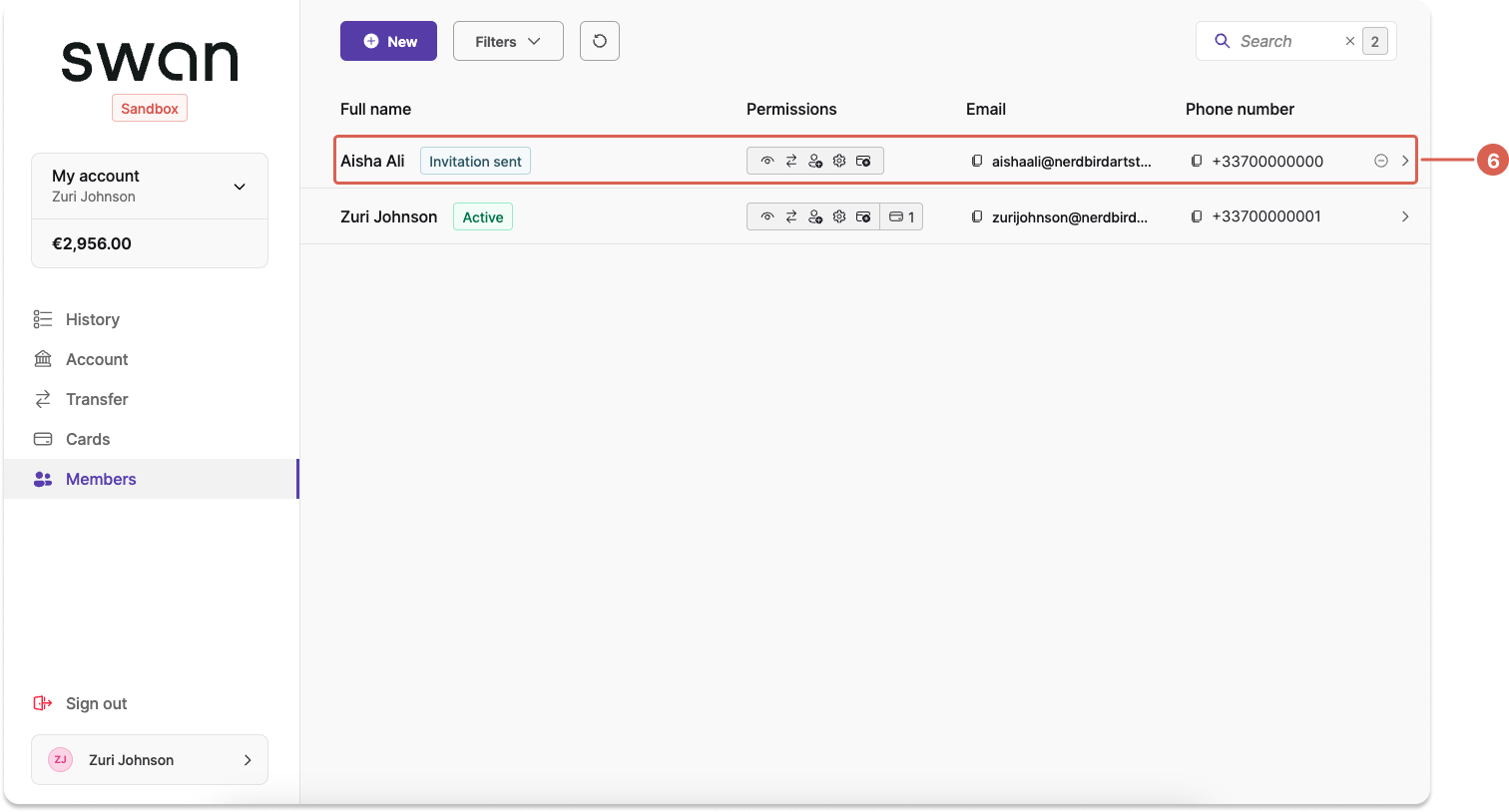Copy phone number +33700000001
The image size is (1509, 812).
[x=1197, y=216]
